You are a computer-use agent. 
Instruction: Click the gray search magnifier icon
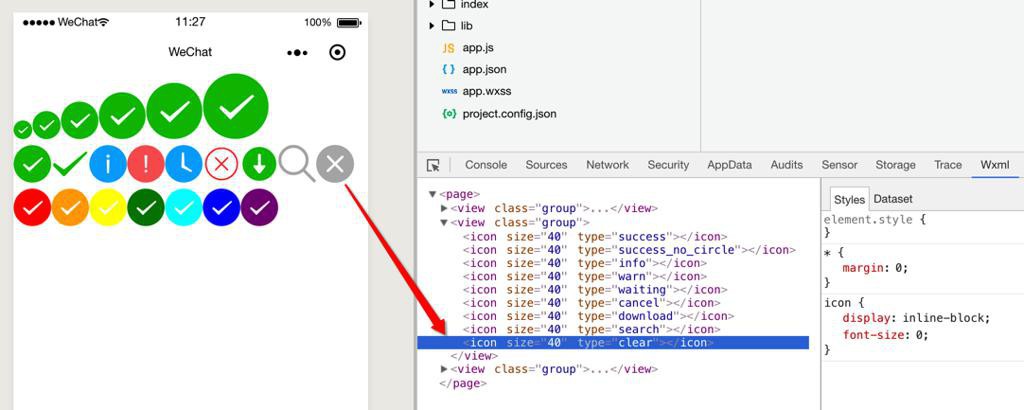point(297,163)
